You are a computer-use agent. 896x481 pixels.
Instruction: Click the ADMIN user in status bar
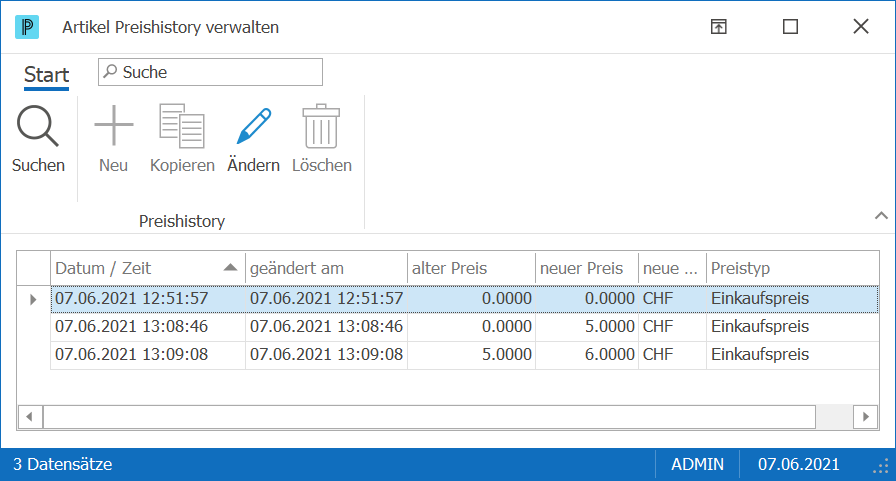697,464
